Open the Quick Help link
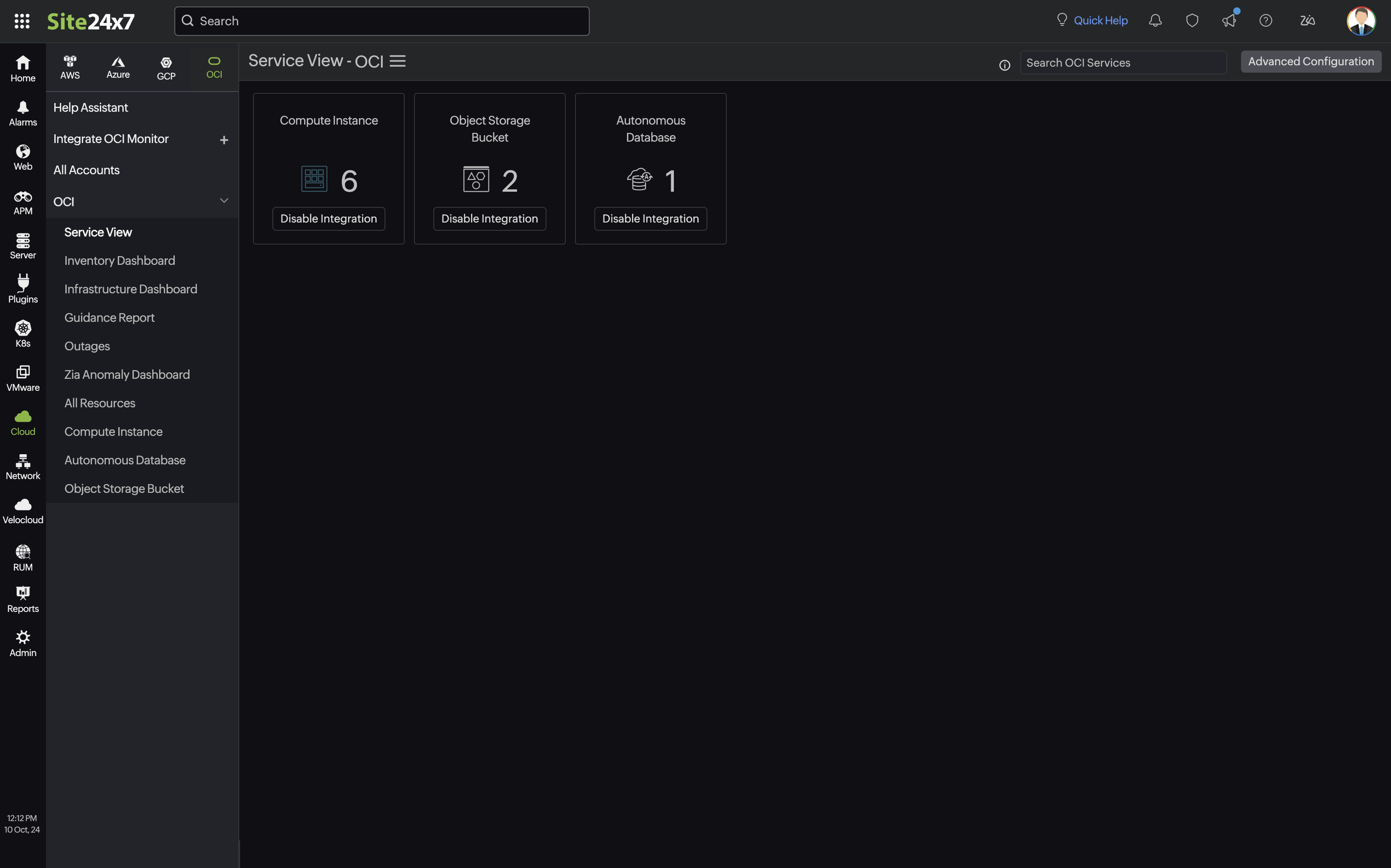1391x868 pixels. point(1100,20)
